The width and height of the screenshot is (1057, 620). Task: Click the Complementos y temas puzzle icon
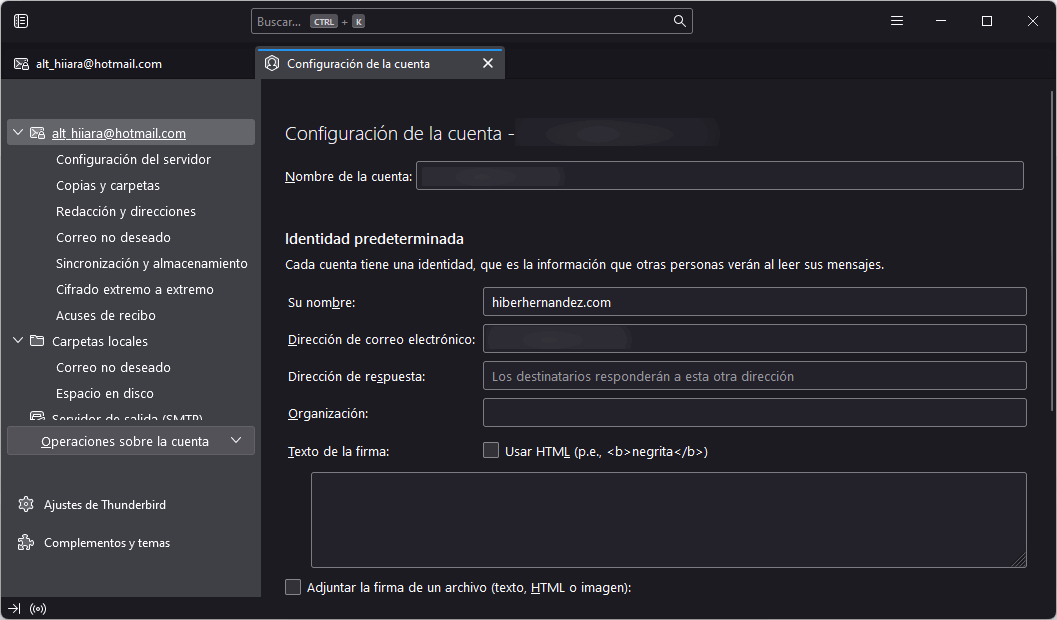point(26,543)
